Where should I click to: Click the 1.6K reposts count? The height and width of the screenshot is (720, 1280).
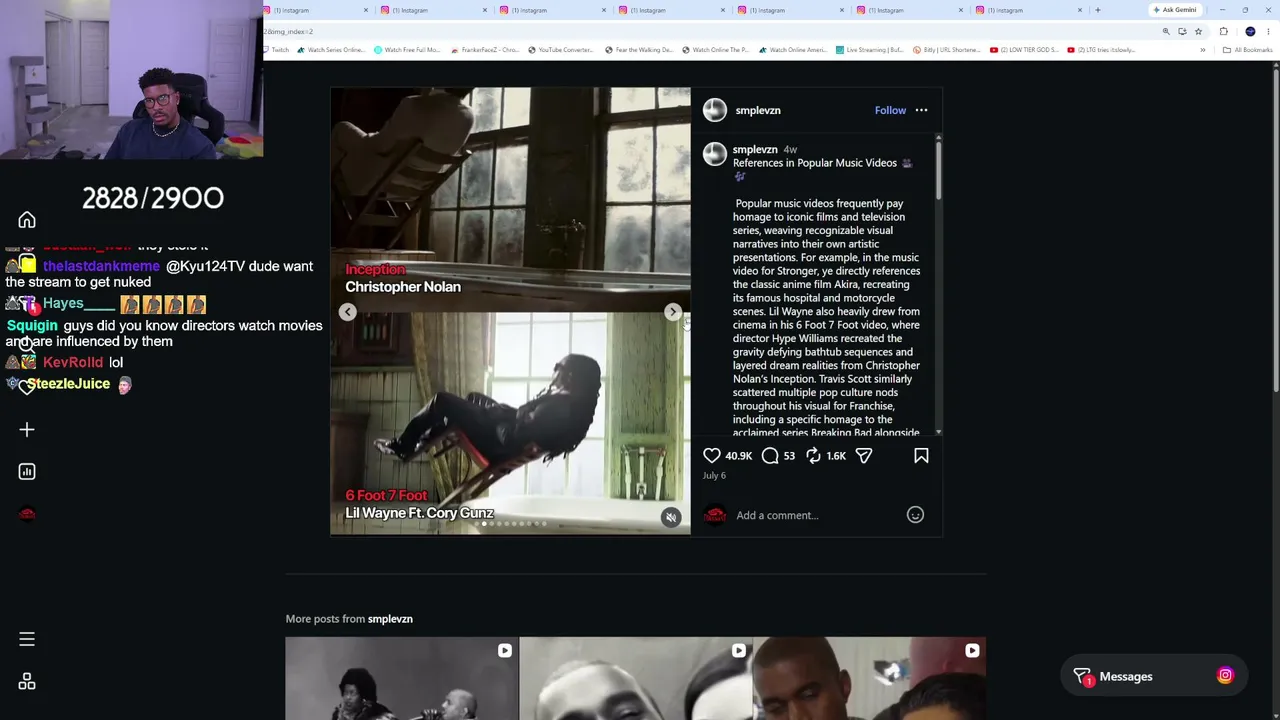tap(836, 456)
